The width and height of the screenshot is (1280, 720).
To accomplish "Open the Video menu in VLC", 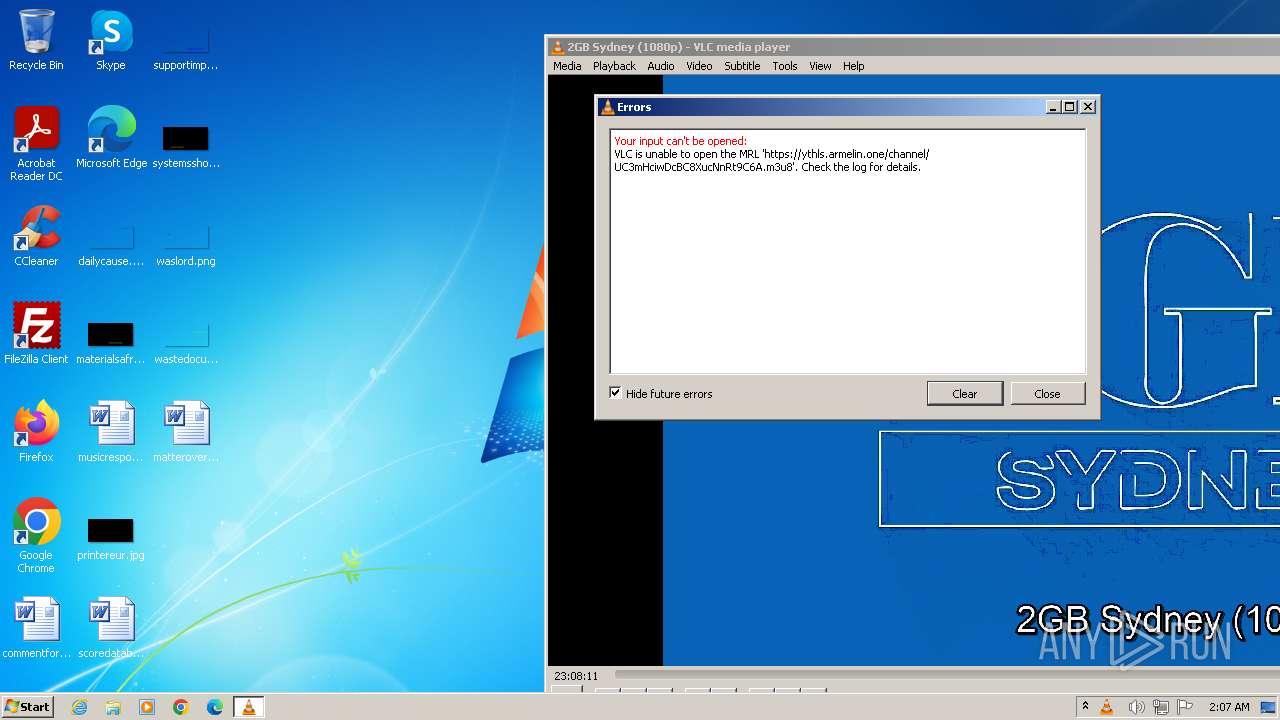I will pos(699,66).
